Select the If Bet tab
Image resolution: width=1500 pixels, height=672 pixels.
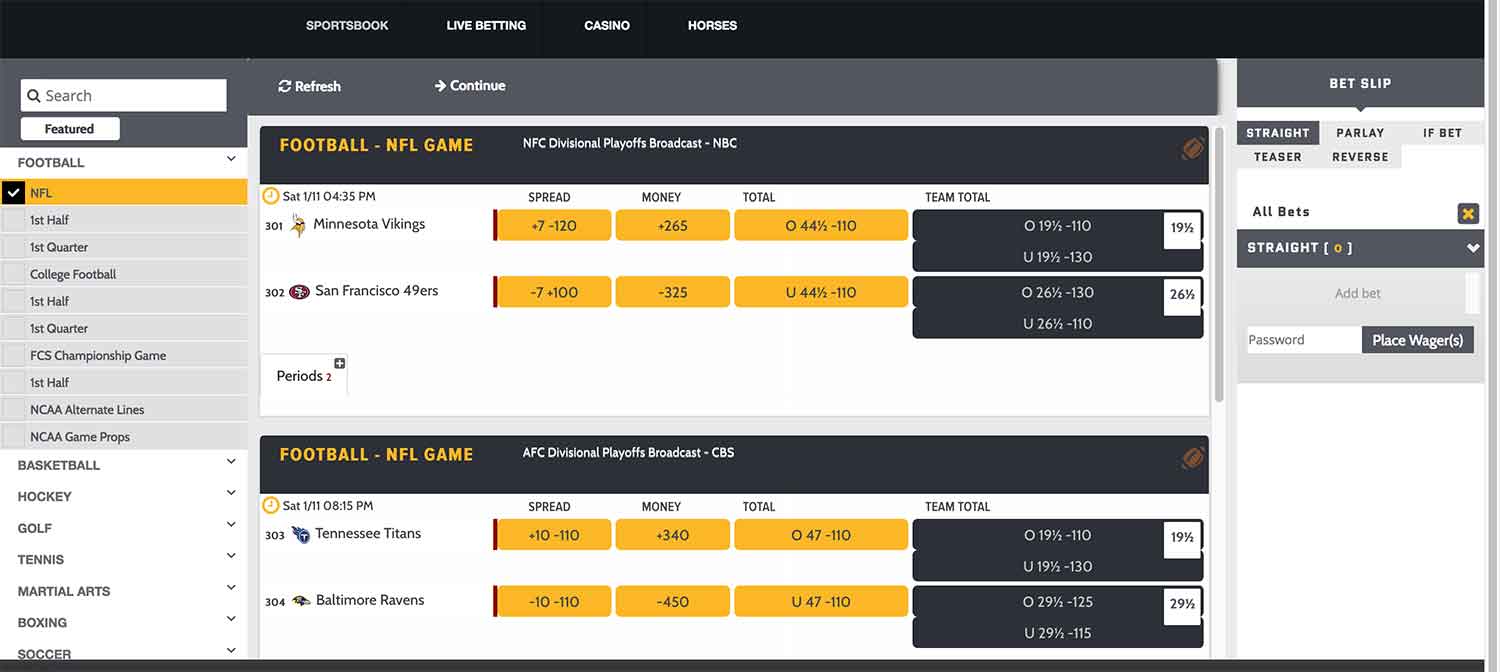(1442, 133)
